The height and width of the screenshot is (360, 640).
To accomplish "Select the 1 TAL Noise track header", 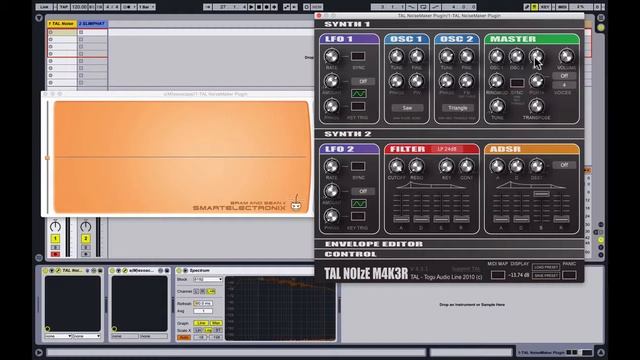I will tap(62, 24).
